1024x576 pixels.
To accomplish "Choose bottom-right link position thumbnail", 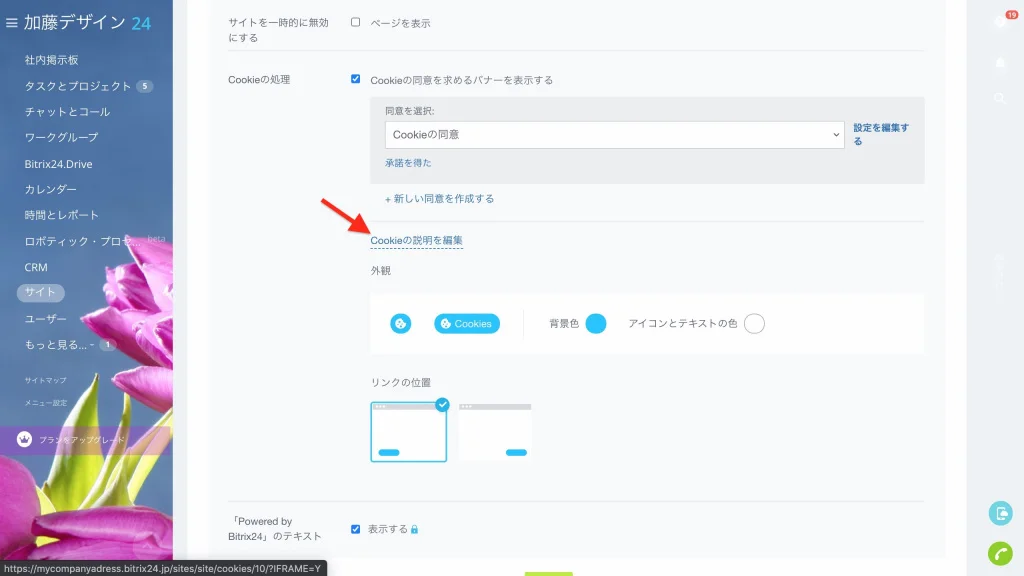I will [495, 432].
